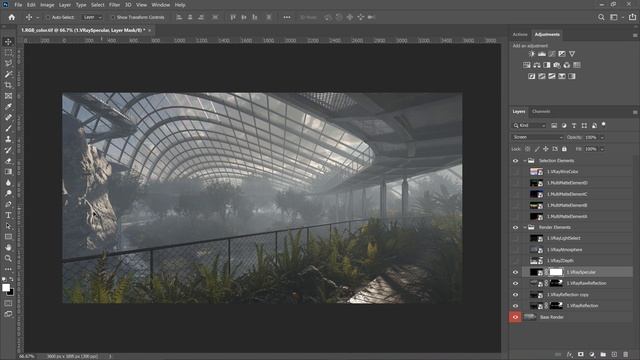Select the Pen tool

point(8,204)
